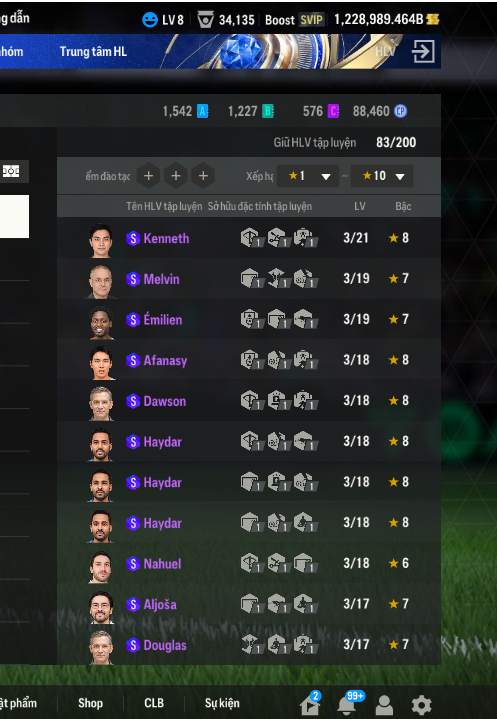The width and height of the screenshot is (497, 719).
Task: Click the third training slot plus hexagon
Action: pyautogui.click(x=203, y=176)
